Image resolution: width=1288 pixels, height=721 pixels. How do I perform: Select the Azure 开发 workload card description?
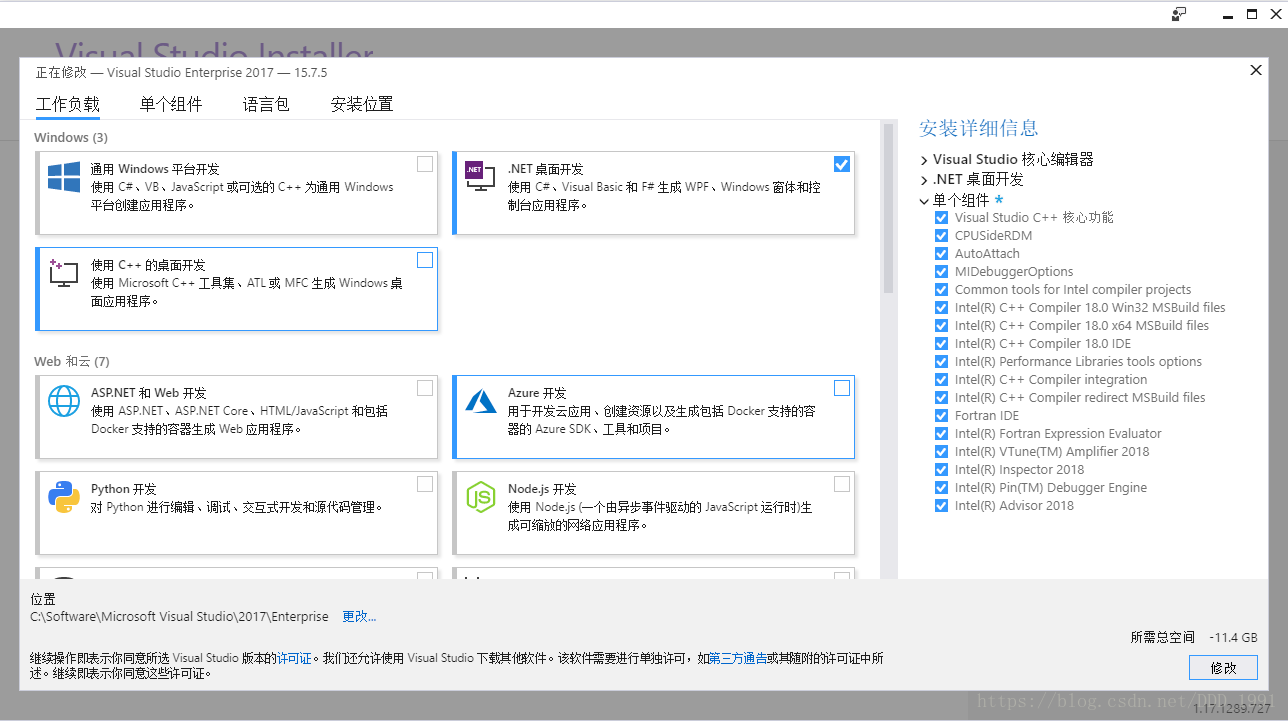point(661,420)
